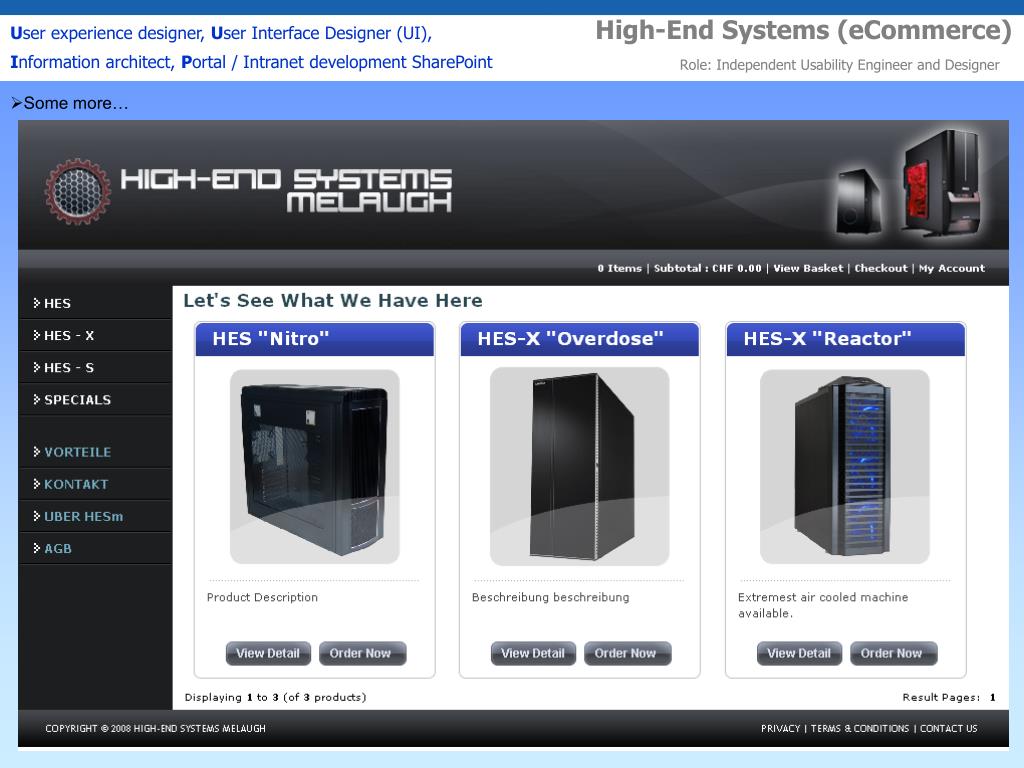Click the HES-X "Overdose" product title
The height and width of the screenshot is (768, 1024).
tap(570, 339)
